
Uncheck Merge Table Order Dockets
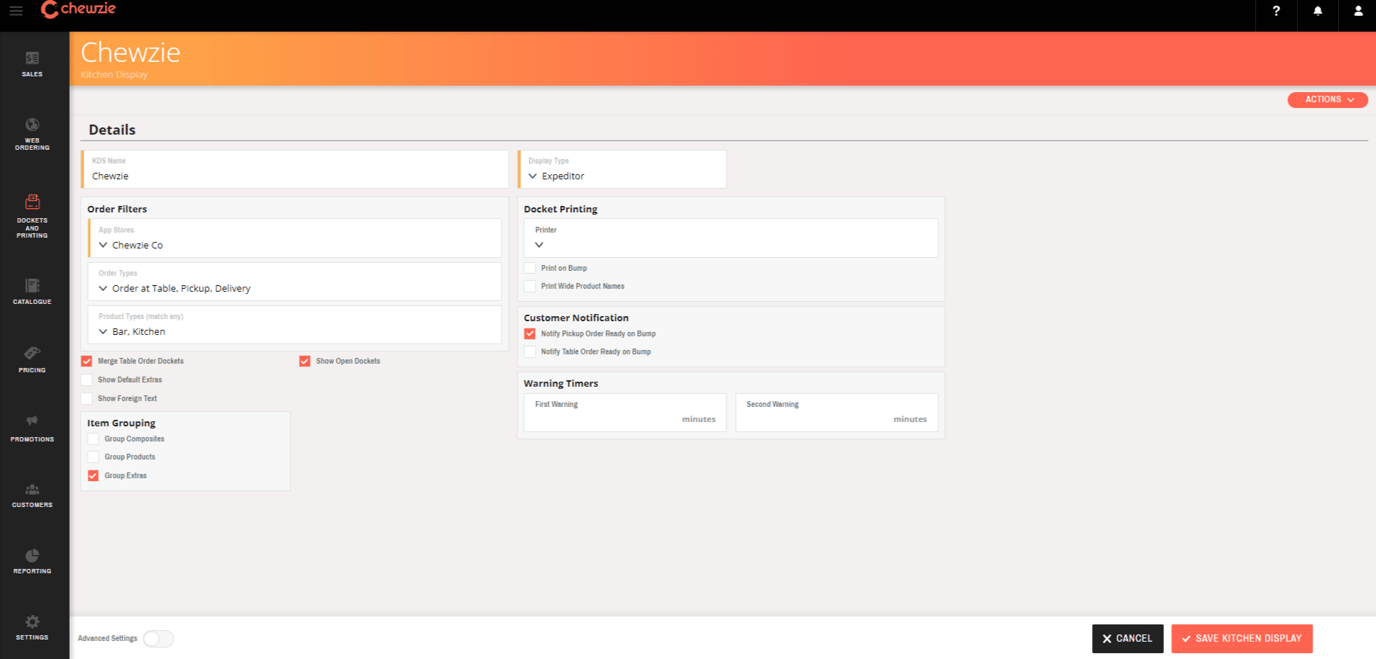point(87,361)
